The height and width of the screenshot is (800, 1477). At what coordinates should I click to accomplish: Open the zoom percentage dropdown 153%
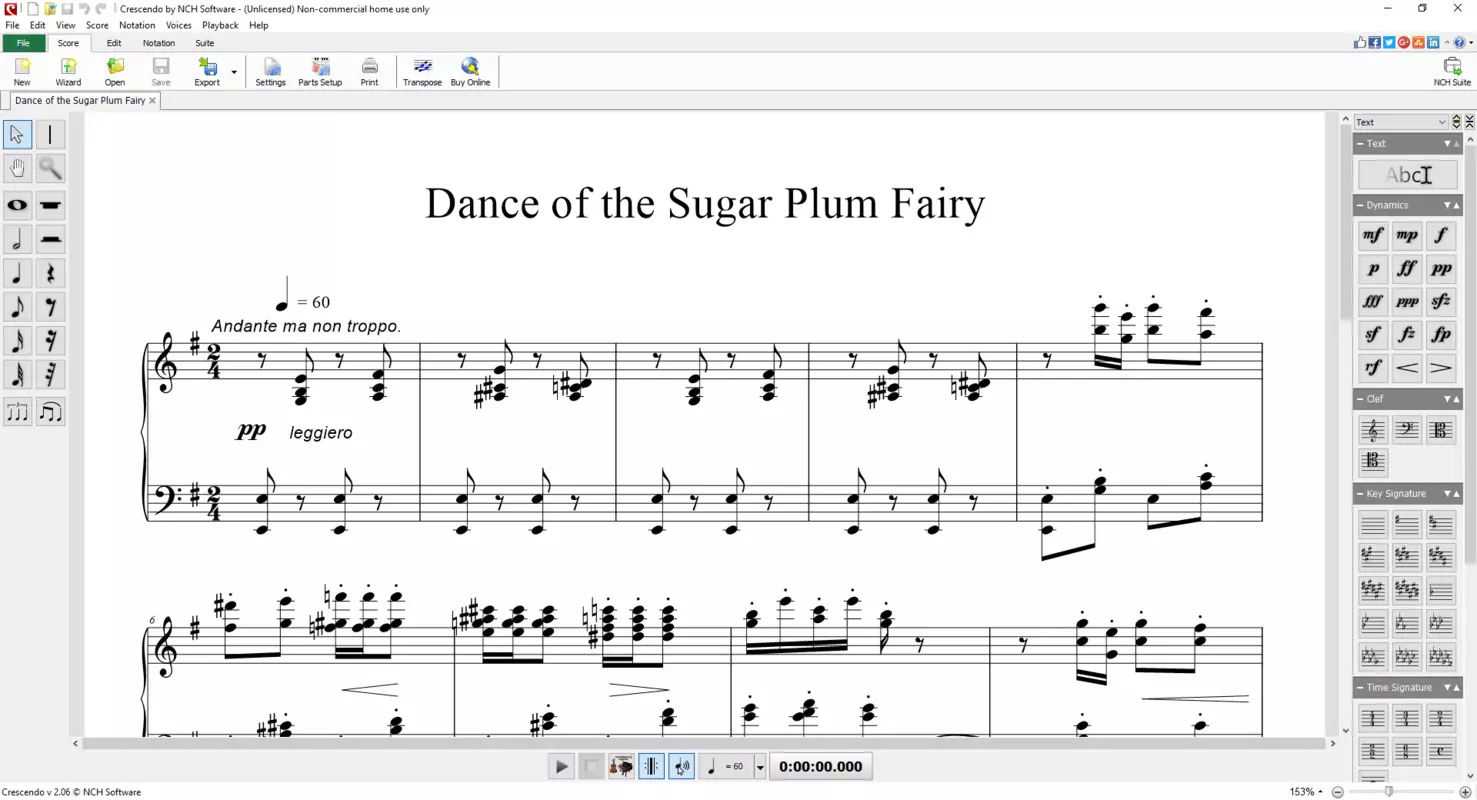click(x=1306, y=792)
